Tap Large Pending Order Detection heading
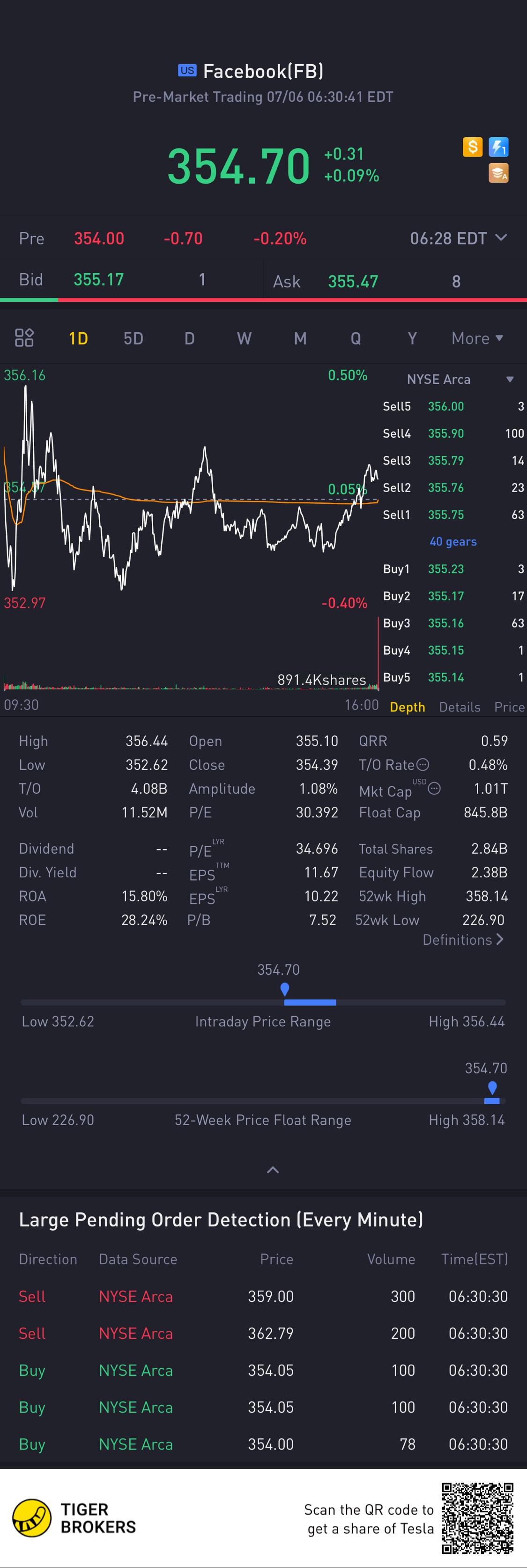Viewport: 527px width, 1568px height. tap(221, 1220)
